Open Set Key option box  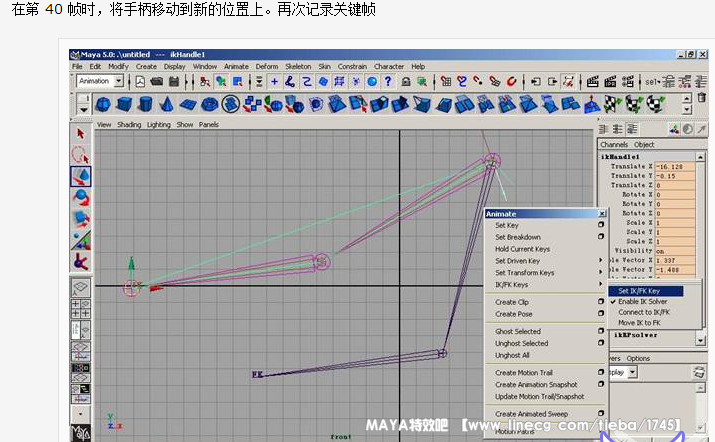601,224
